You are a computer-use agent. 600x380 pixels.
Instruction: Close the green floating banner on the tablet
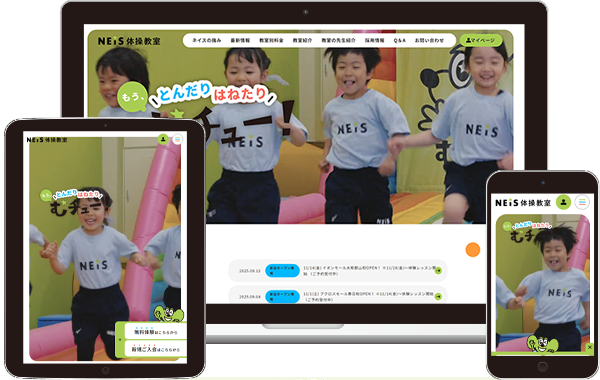click(x=120, y=339)
